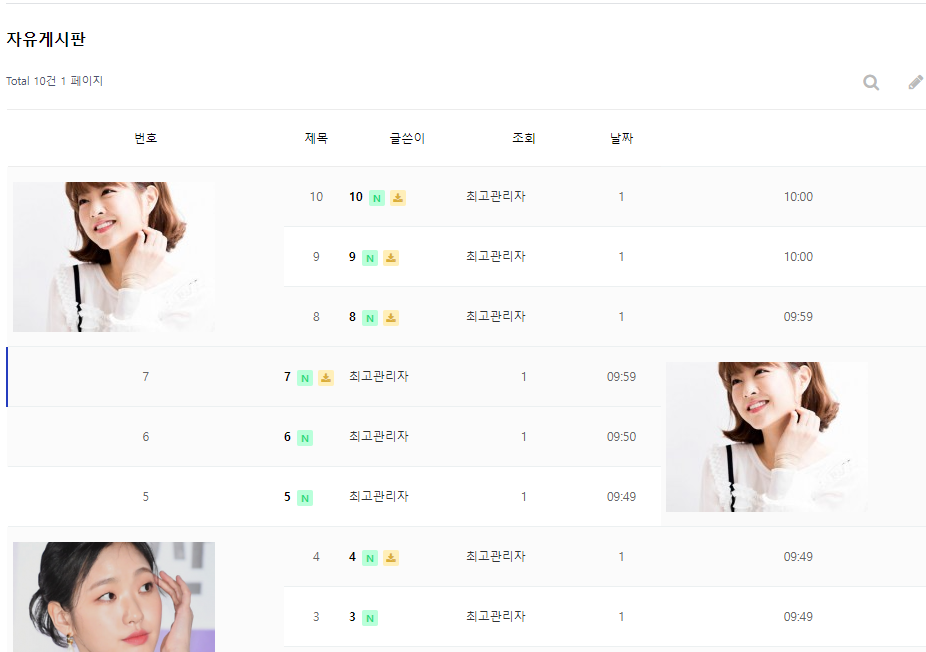Open post titled 5
926x652 pixels.
[x=287, y=497]
